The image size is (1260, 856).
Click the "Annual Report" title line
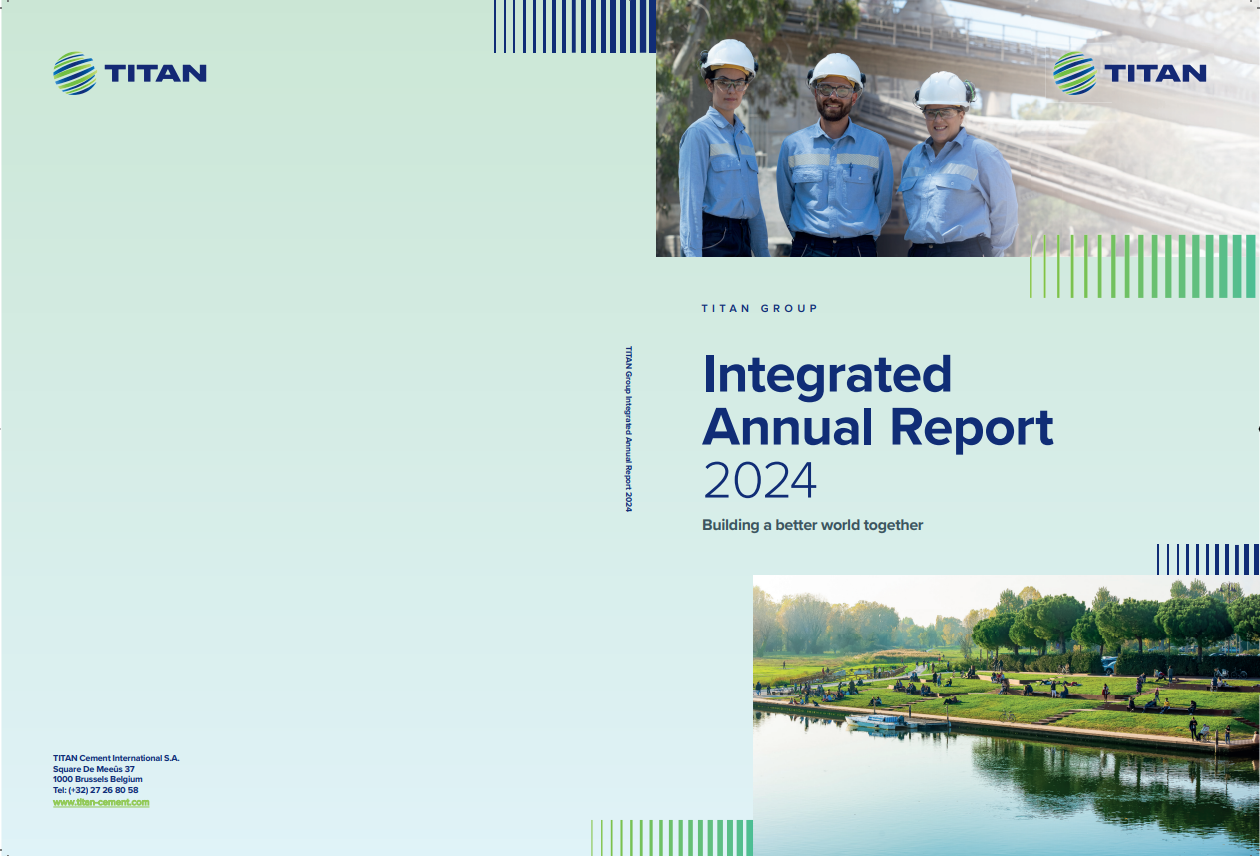[878, 427]
